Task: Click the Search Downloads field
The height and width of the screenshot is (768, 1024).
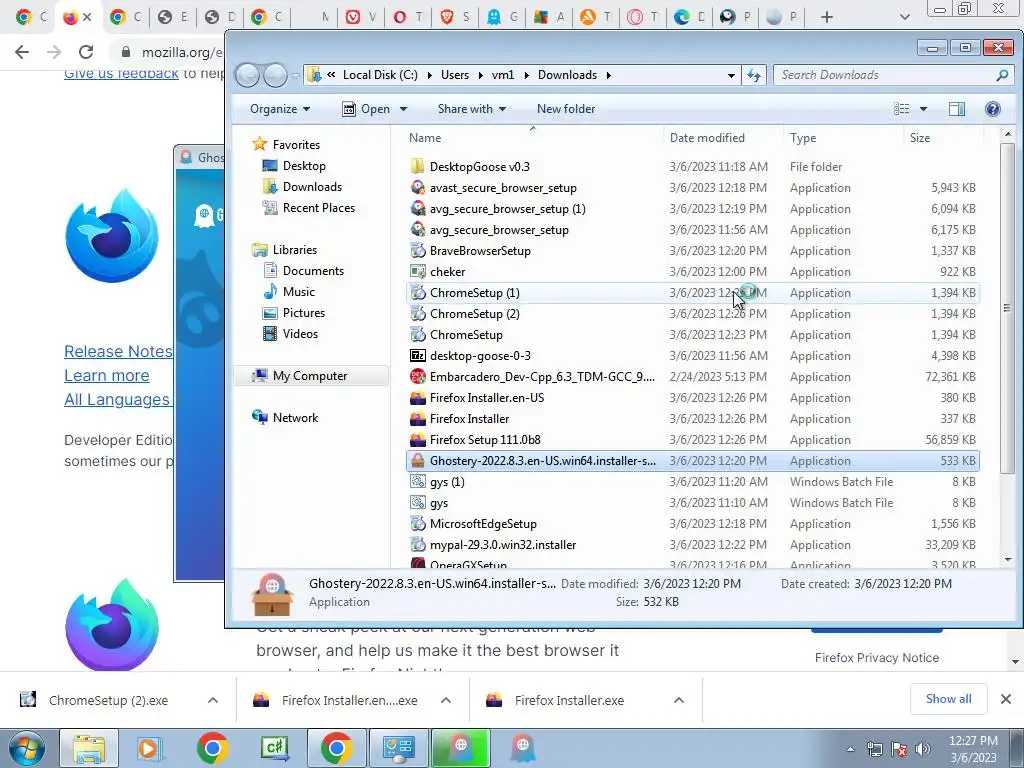Action: click(x=894, y=75)
